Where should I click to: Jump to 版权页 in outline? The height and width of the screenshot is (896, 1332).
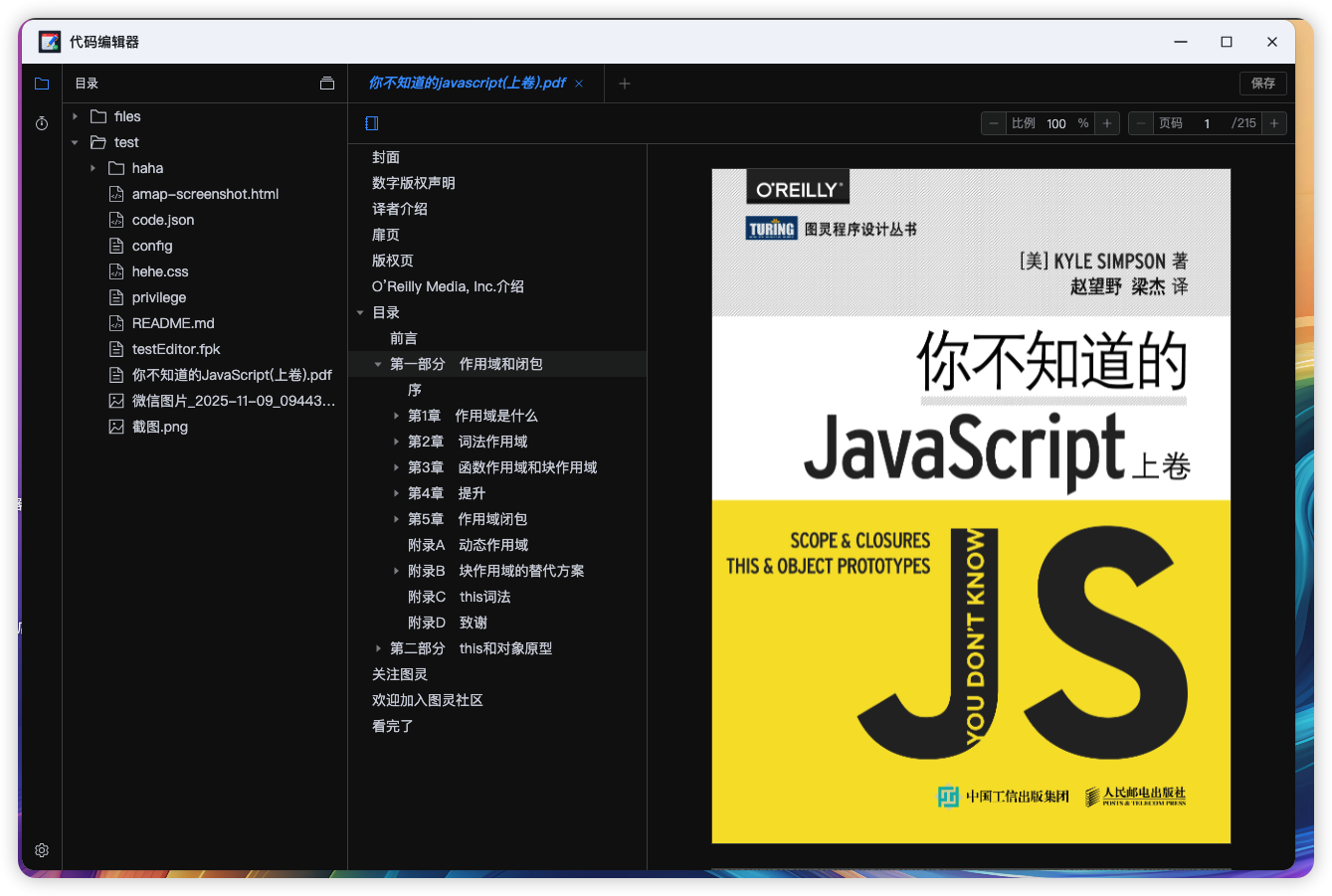[x=393, y=261]
